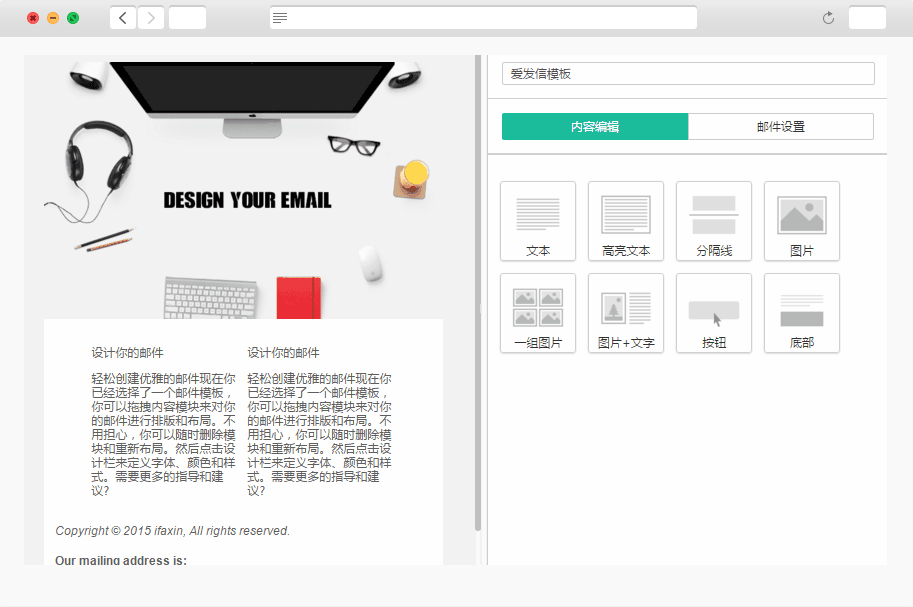
Task: Open the reader lines icon in address bar
Action: (280, 18)
